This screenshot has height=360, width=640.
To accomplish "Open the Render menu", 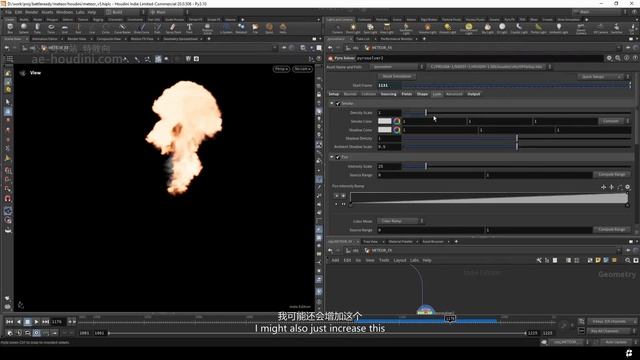I will [31, 12].
